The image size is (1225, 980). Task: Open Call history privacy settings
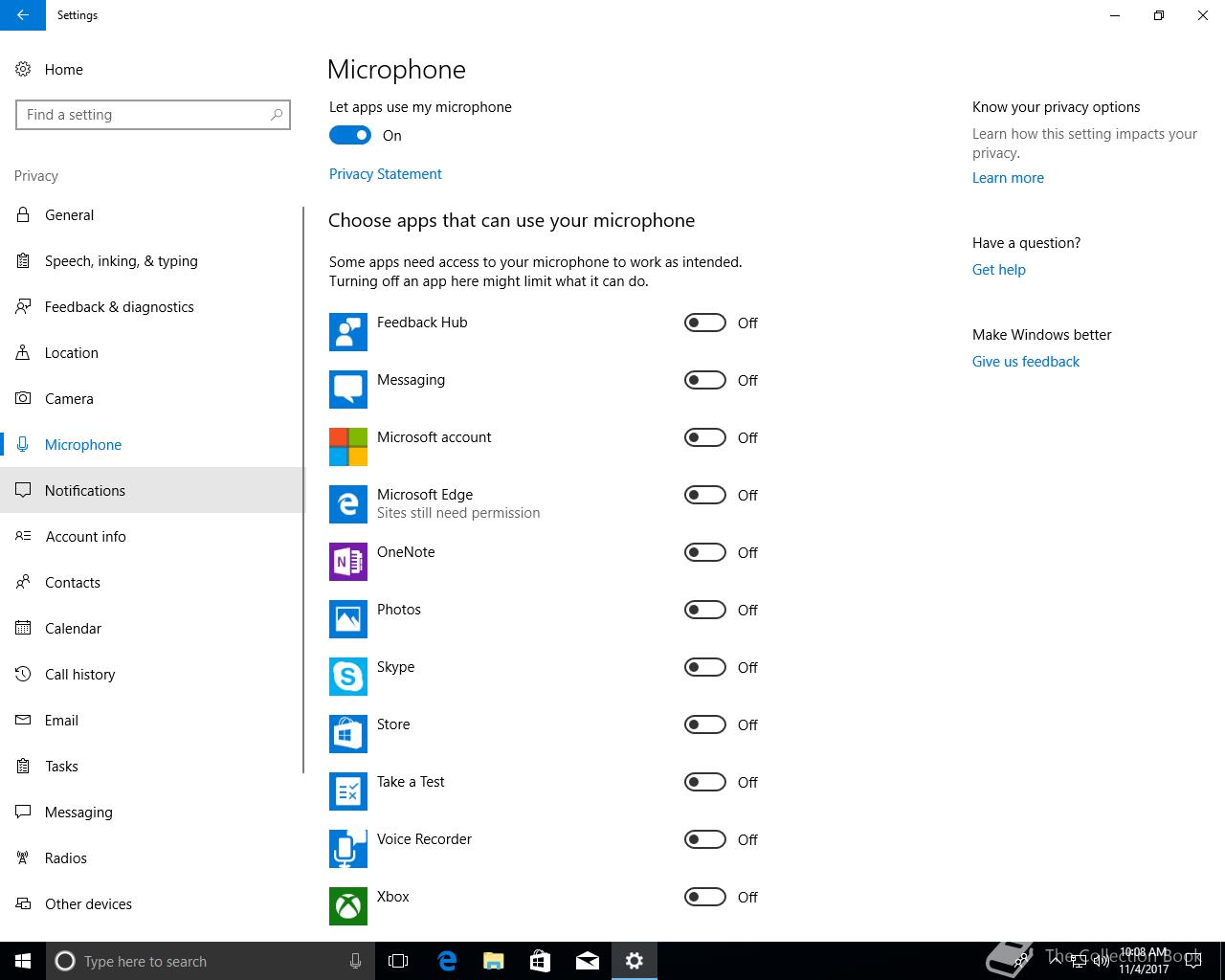(x=151, y=675)
